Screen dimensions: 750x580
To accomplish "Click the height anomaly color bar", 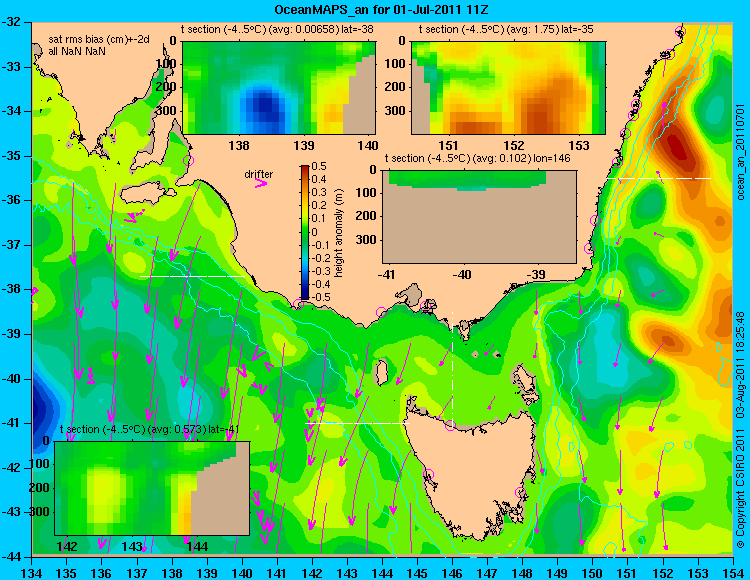I will click(305, 232).
